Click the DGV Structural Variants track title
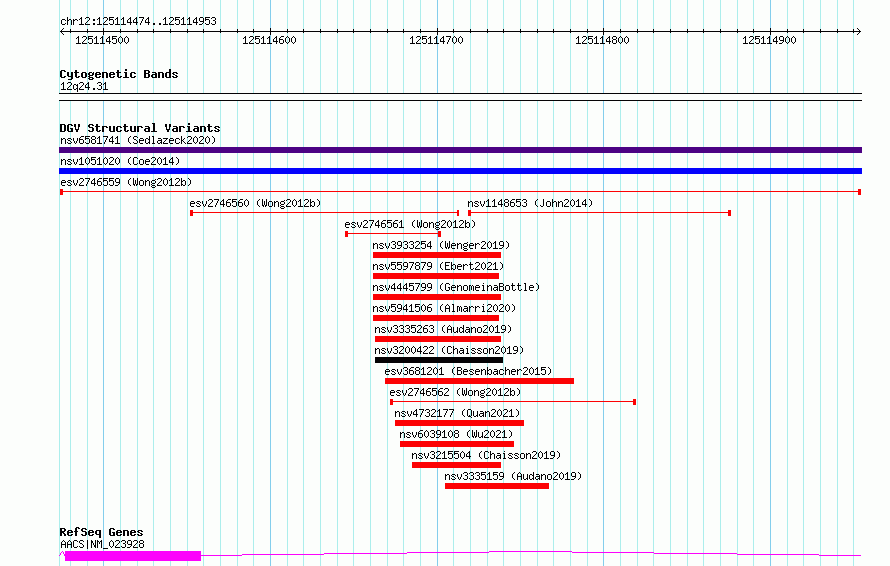Image resolution: width=890 pixels, height=566 pixels. (x=140, y=128)
